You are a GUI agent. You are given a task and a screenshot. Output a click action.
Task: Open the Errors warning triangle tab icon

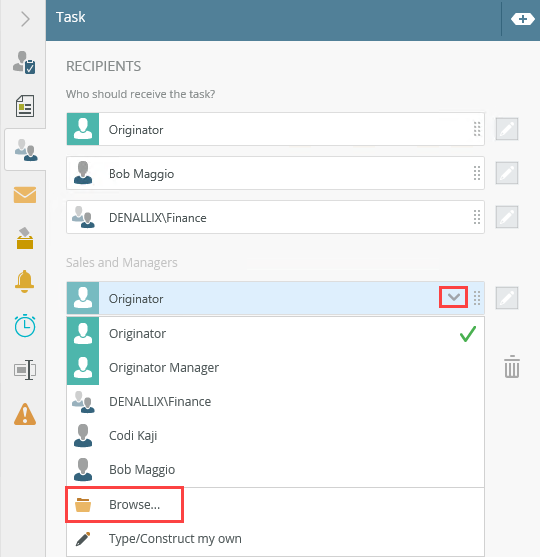(25, 414)
